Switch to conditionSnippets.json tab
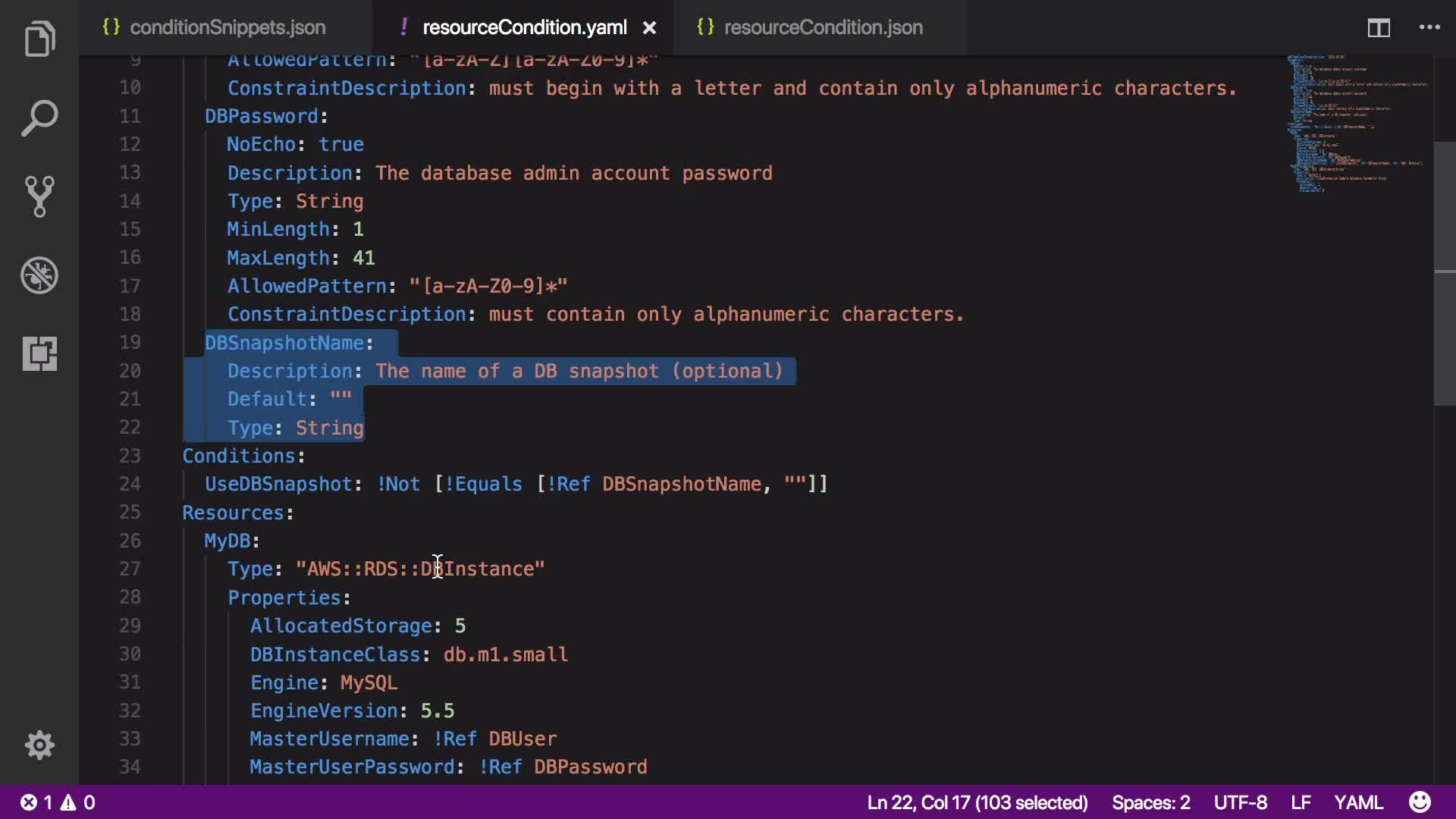 (x=227, y=28)
